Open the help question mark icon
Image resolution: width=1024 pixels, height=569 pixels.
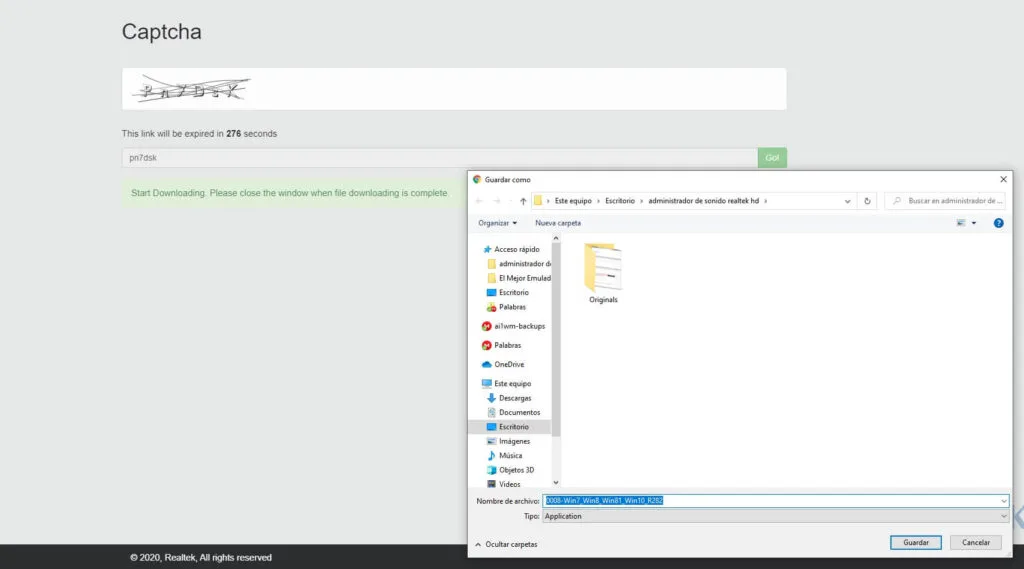click(998, 223)
